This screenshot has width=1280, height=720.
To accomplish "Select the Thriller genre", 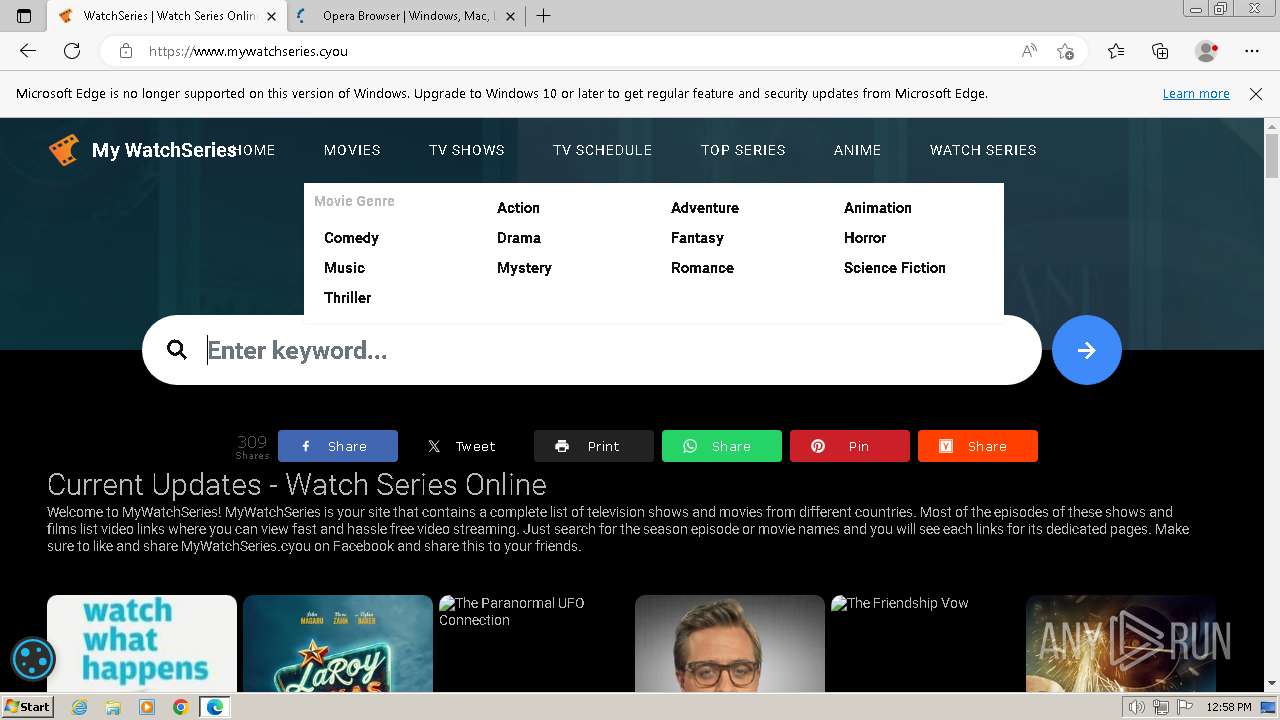I will 347,298.
